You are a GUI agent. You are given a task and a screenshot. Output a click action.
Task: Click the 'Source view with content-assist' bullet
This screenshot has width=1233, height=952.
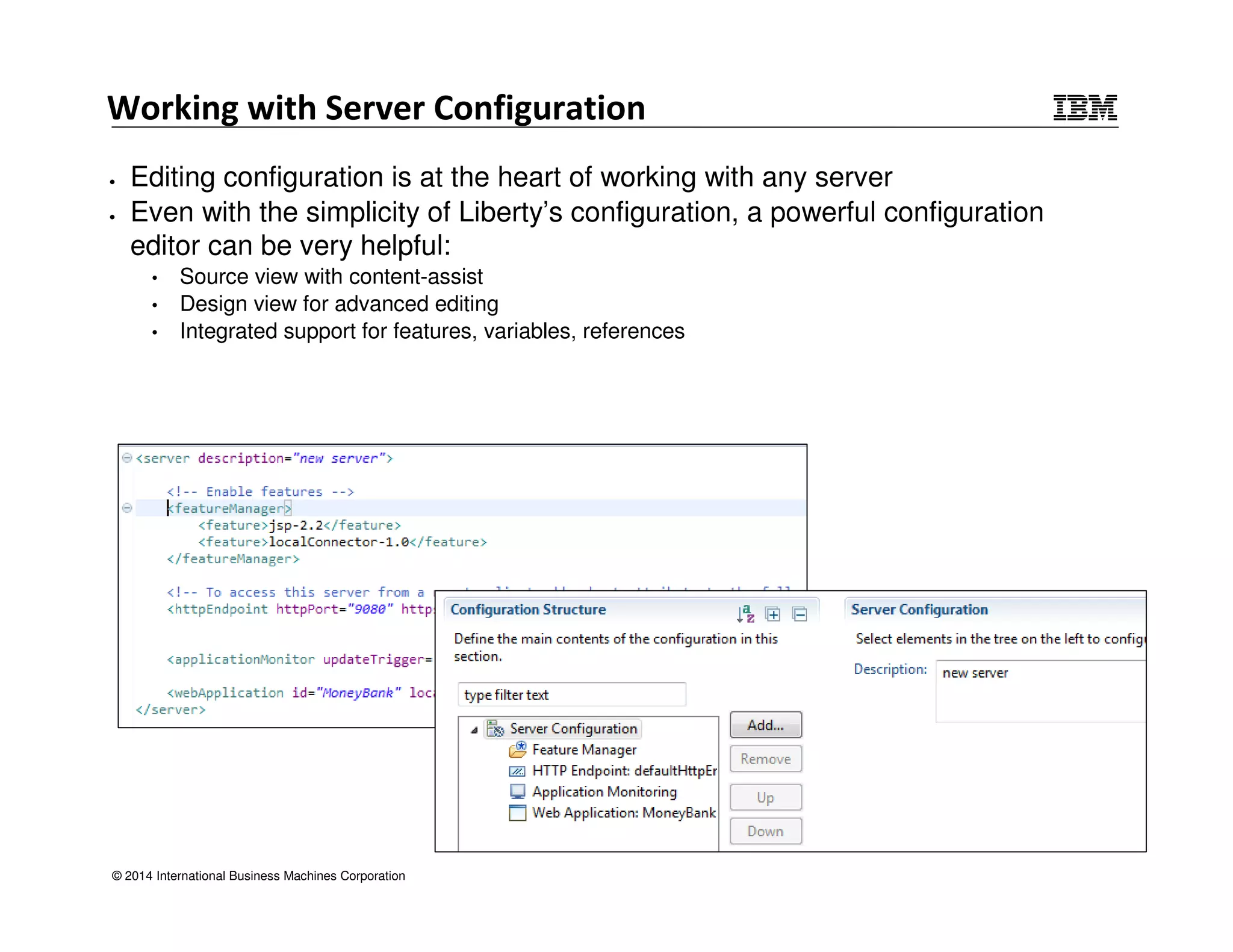click(331, 277)
